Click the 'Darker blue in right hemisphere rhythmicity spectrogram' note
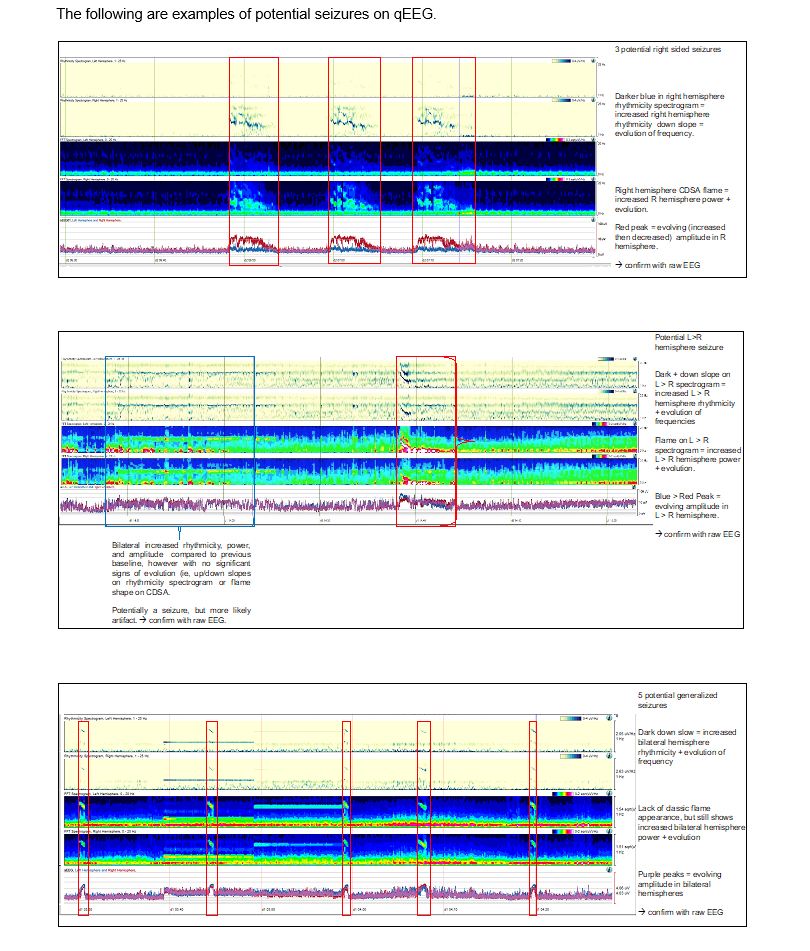 [x=669, y=115]
